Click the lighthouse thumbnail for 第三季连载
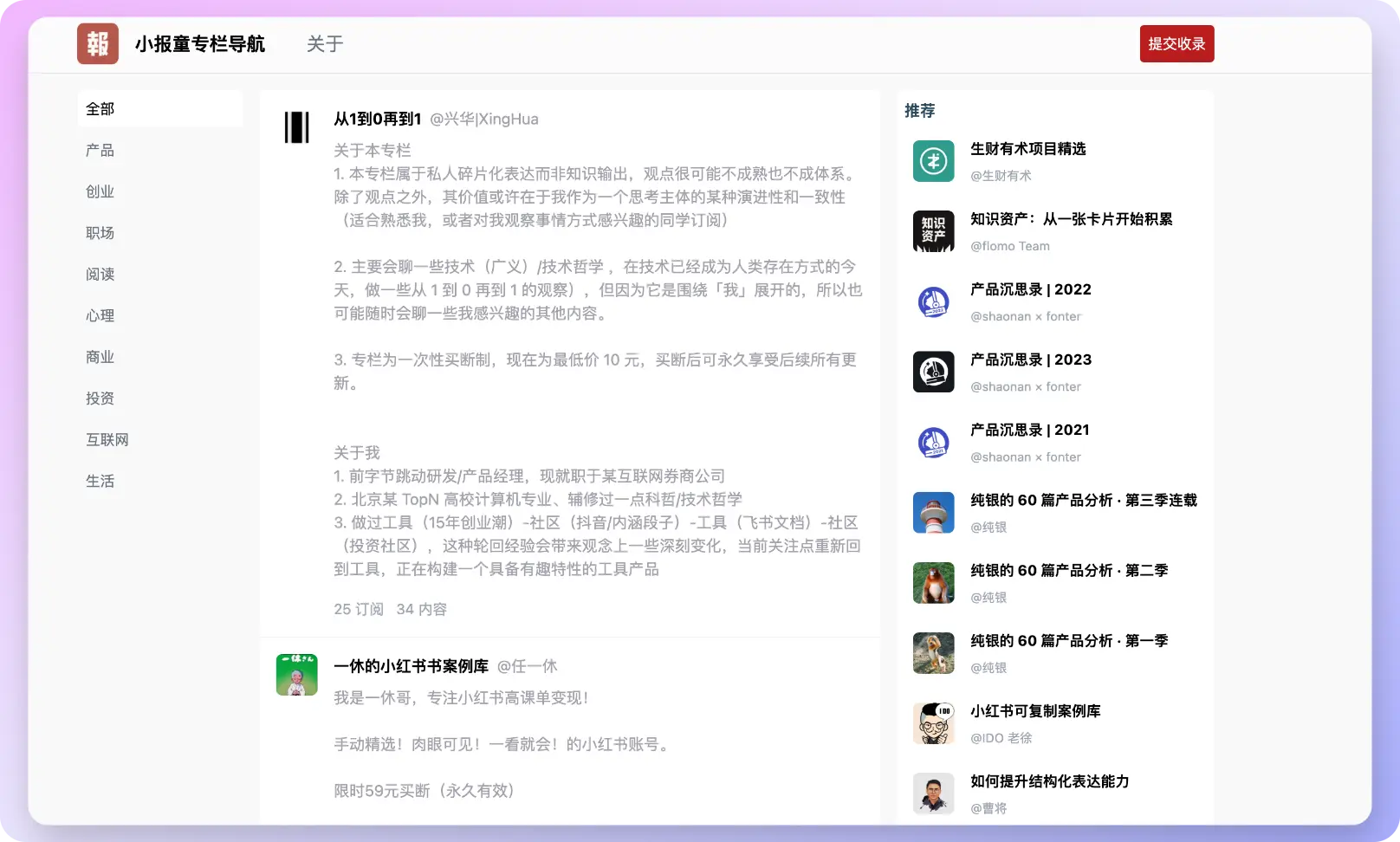The height and width of the screenshot is (842, 1400). click(x=933, y=512)
